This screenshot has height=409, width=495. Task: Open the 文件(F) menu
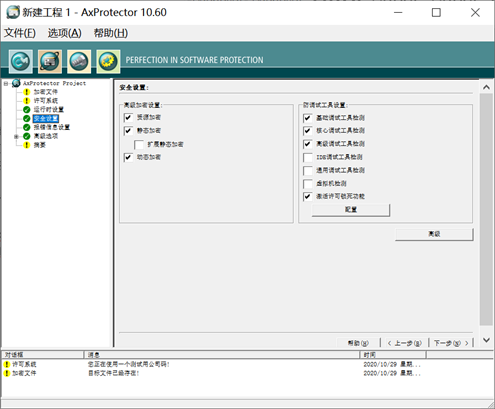point(20,33)
